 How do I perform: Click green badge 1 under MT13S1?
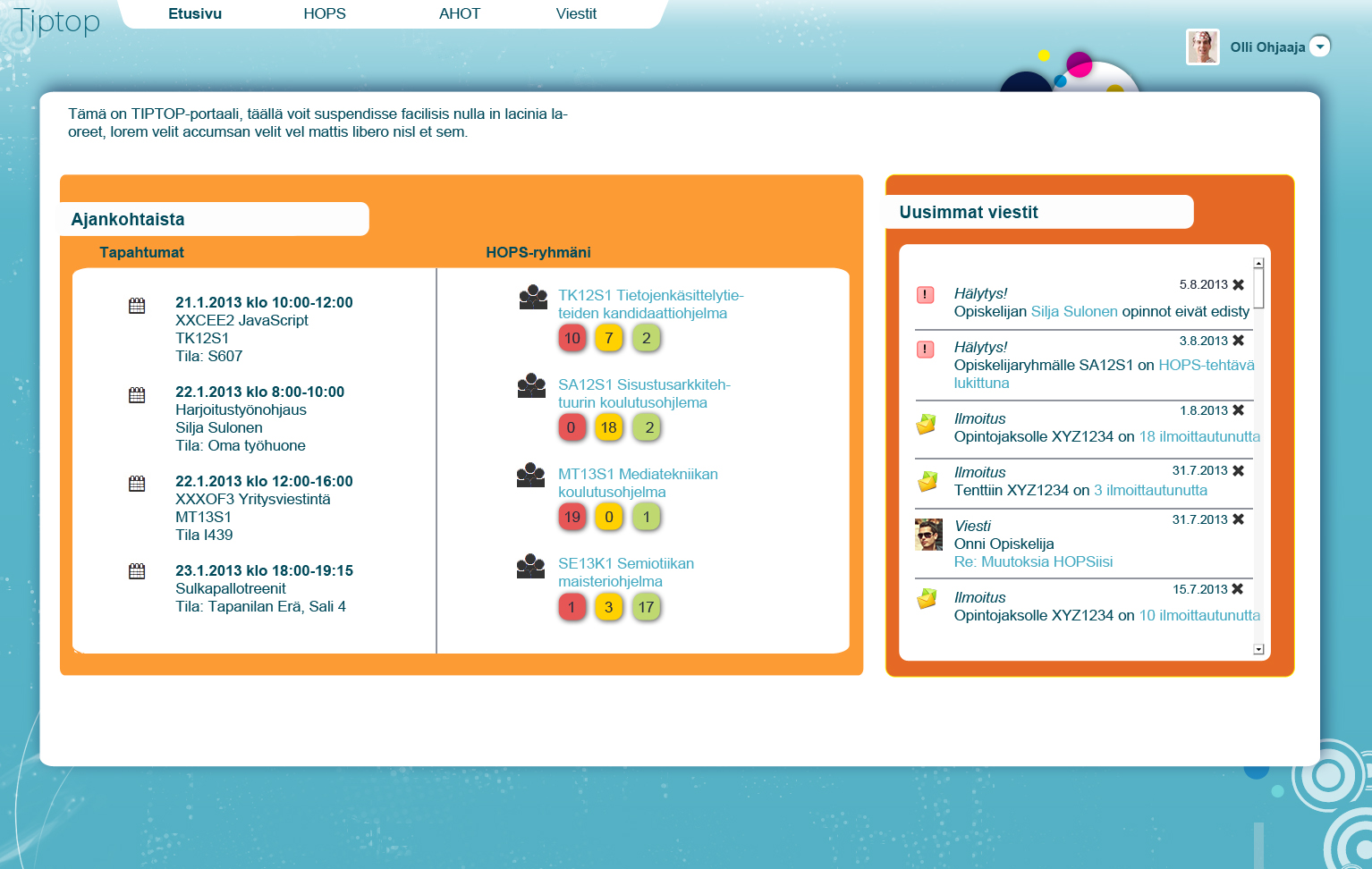pos(647,517)
